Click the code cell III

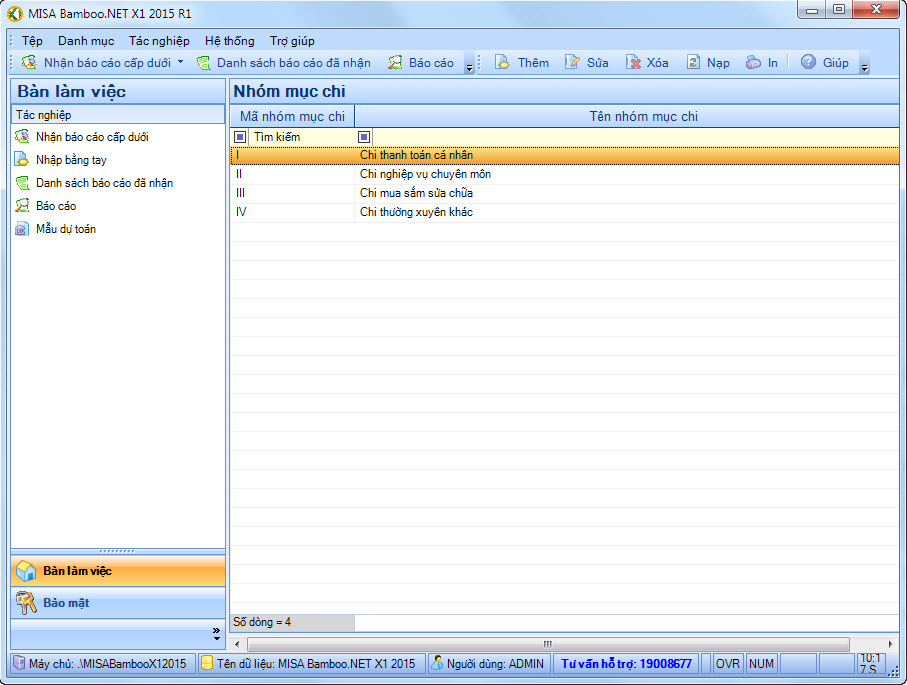[x=292, y=193]
